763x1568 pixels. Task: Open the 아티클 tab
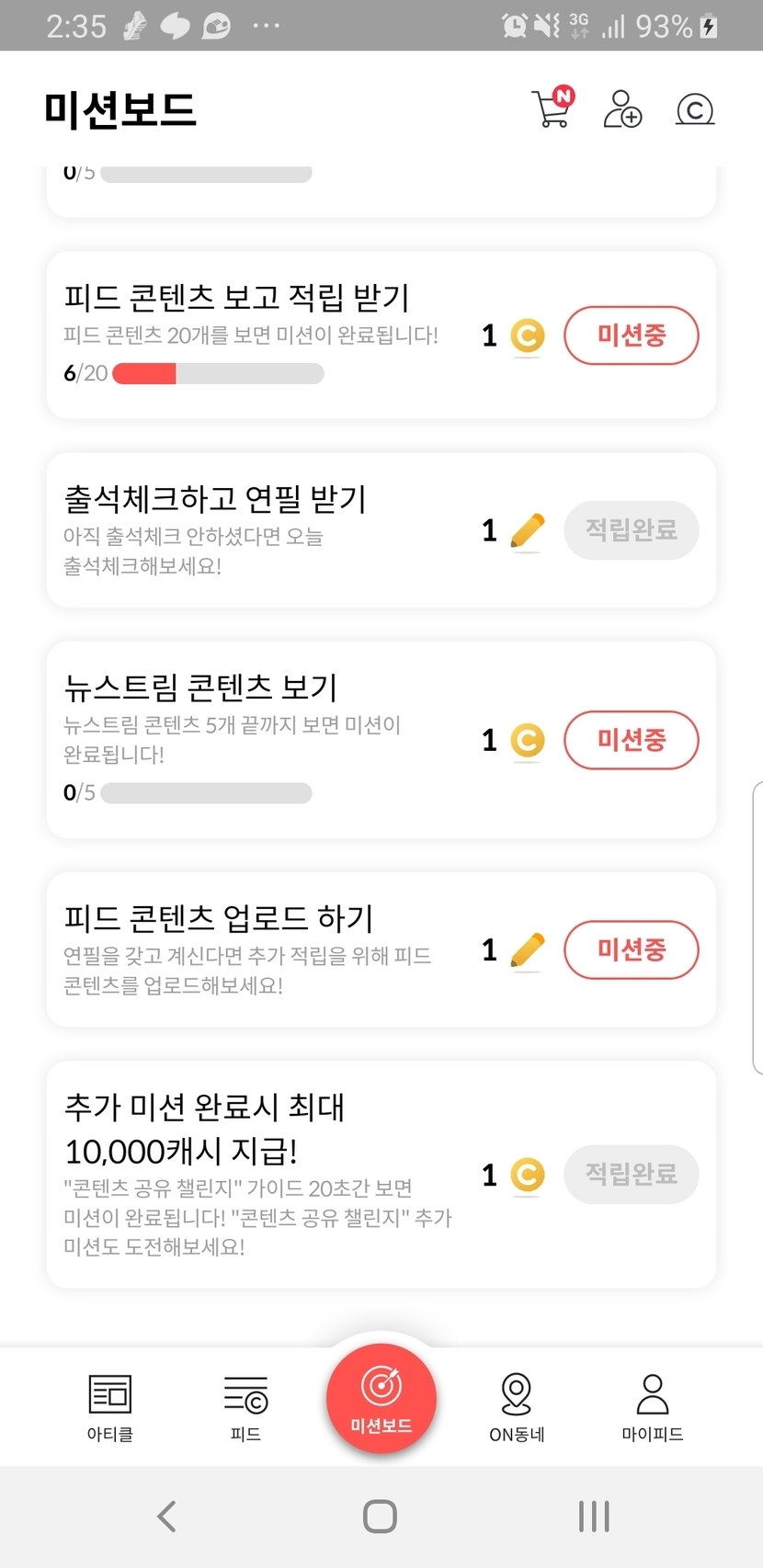(110, 1406)
